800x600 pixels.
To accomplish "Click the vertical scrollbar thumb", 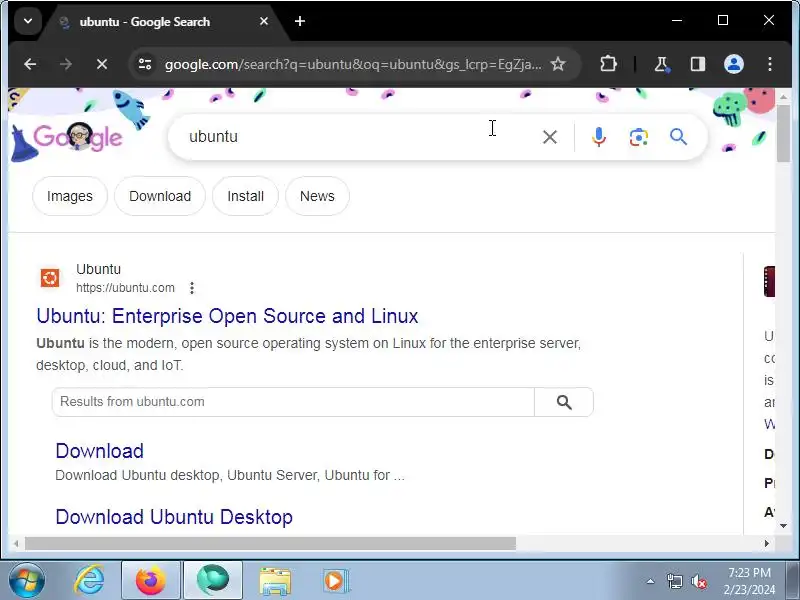I will tap(783, 134).
